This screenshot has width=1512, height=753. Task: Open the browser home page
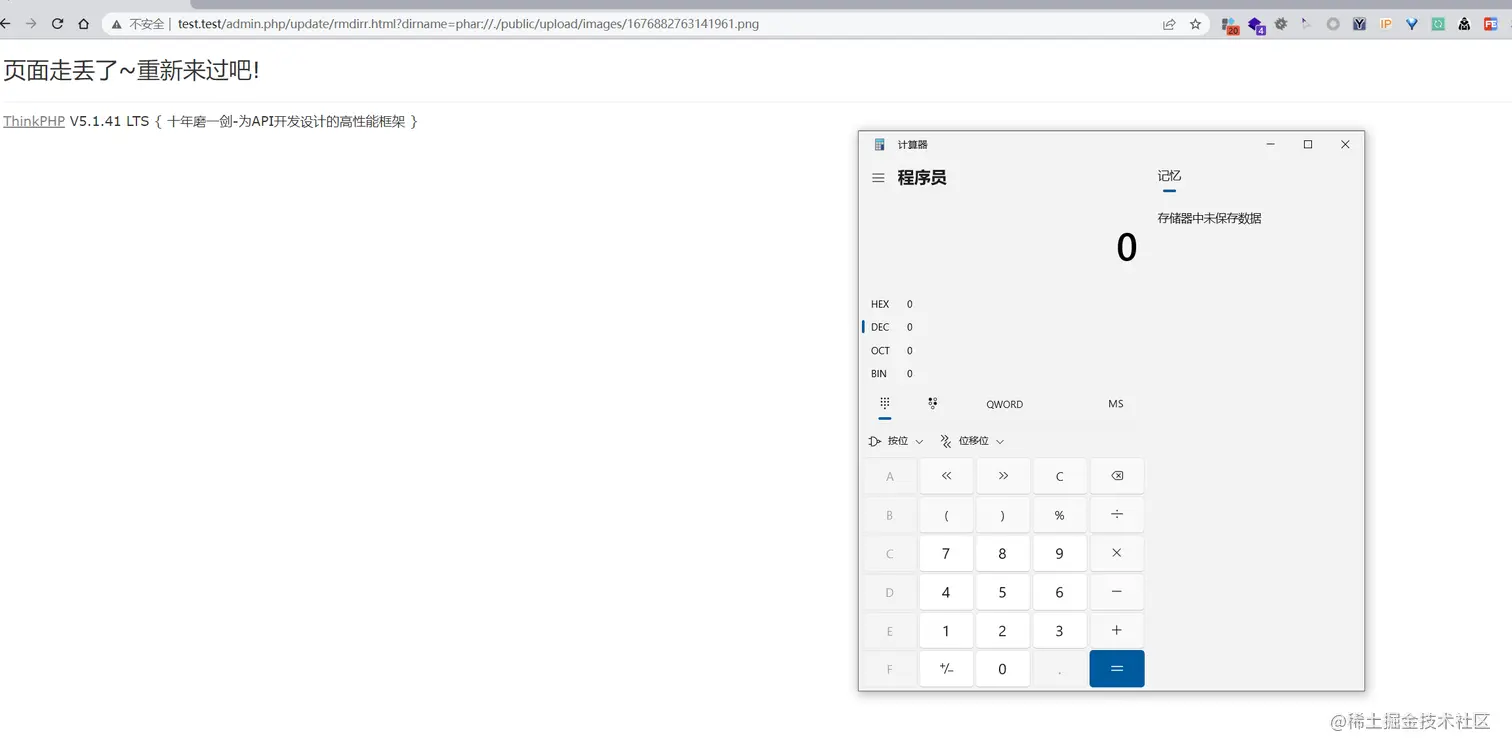point(83,24)
